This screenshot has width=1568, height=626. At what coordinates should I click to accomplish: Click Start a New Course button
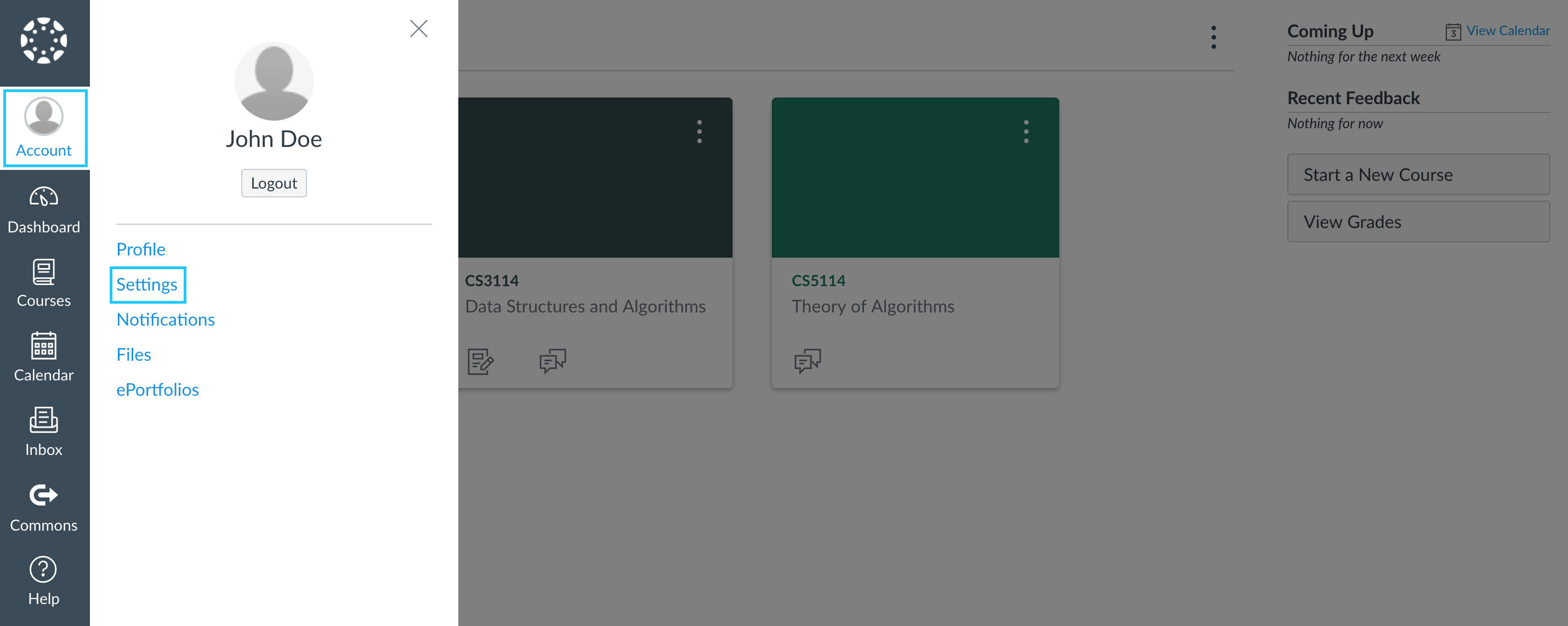tap(1418, 175)
